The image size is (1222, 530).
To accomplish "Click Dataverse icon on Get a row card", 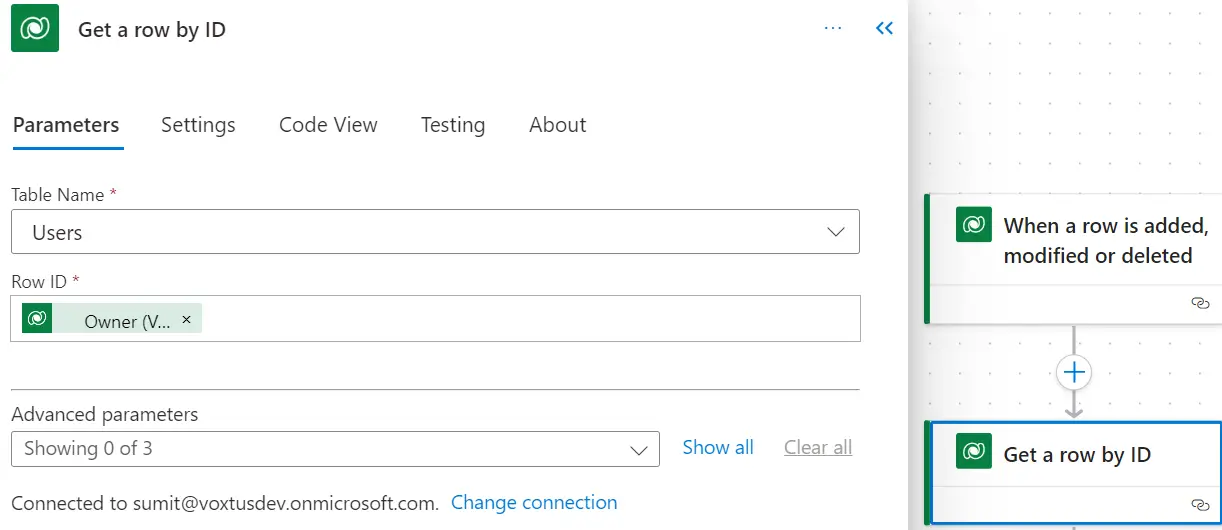I will click(x=974, y=451).
